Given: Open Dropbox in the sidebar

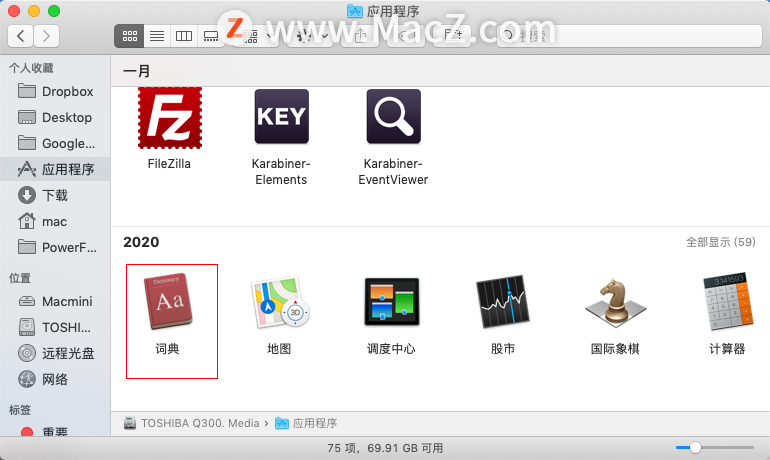Looking at the screenshot, I should (55, 91).
